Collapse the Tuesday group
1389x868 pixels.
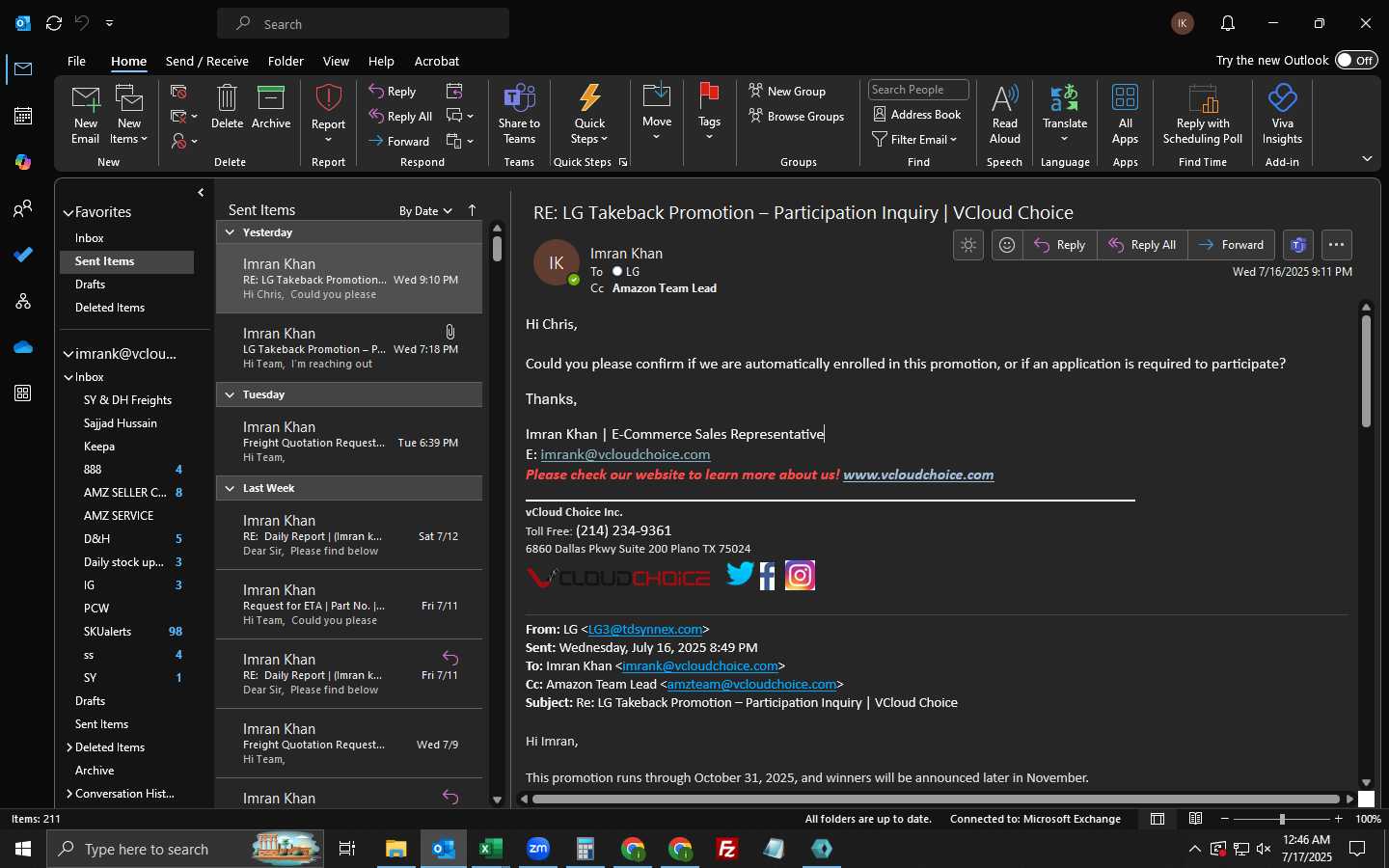coord(231,394)
